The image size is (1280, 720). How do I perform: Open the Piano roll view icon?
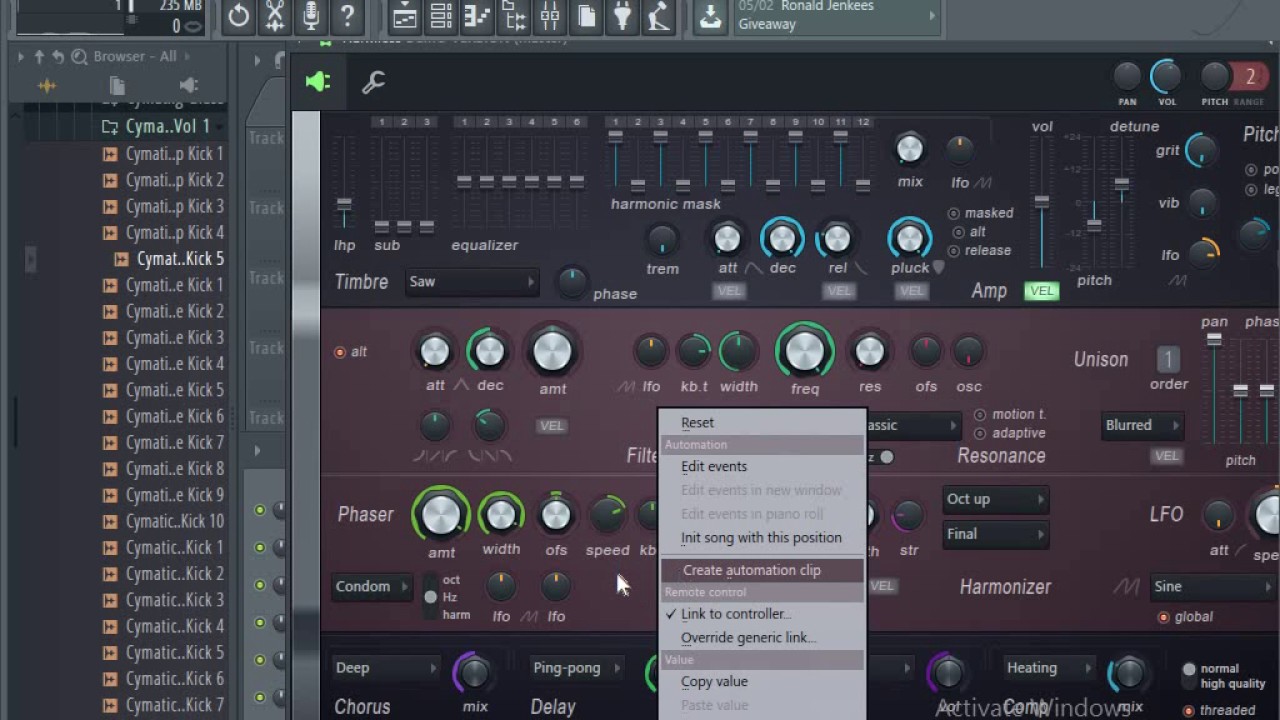click(x=477, y=16)
